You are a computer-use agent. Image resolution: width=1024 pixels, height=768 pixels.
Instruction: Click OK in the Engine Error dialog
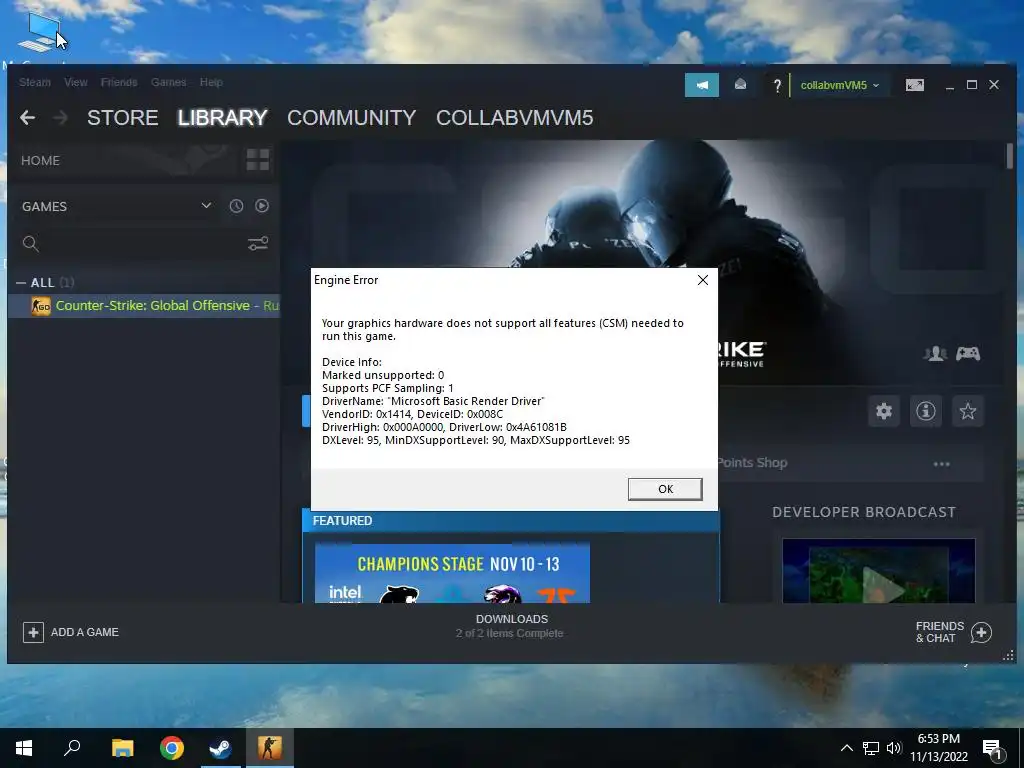[x=665, y=489]
